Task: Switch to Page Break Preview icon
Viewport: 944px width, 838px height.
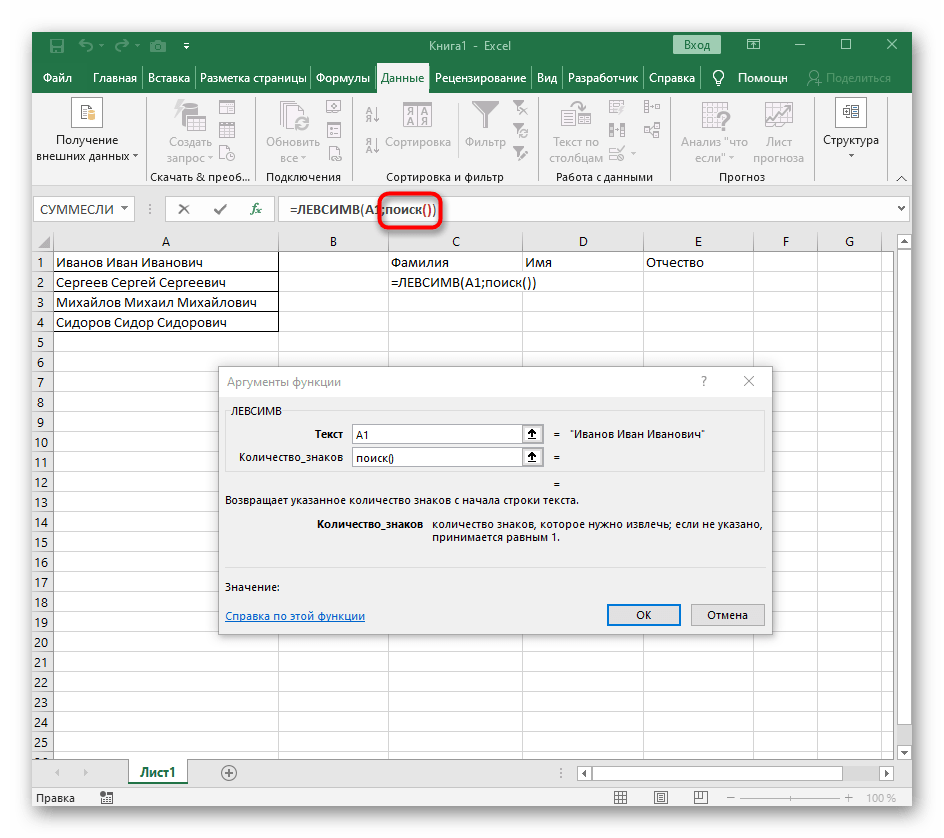Action: 700,798
